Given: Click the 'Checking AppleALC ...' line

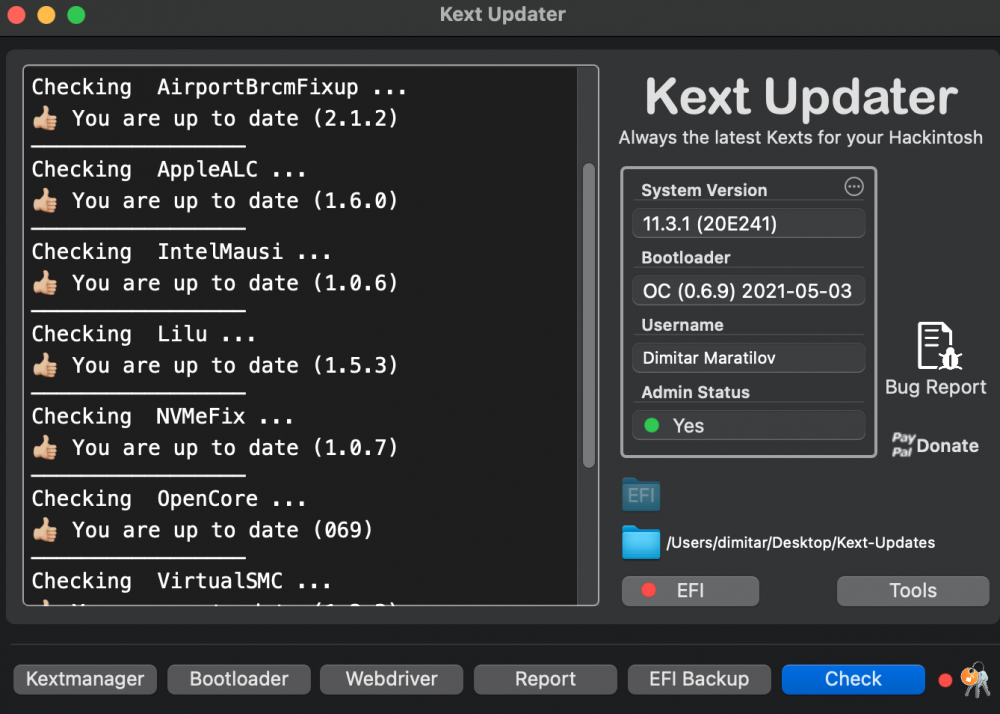Looking at the screenshot, I should [x=168, y=169].
